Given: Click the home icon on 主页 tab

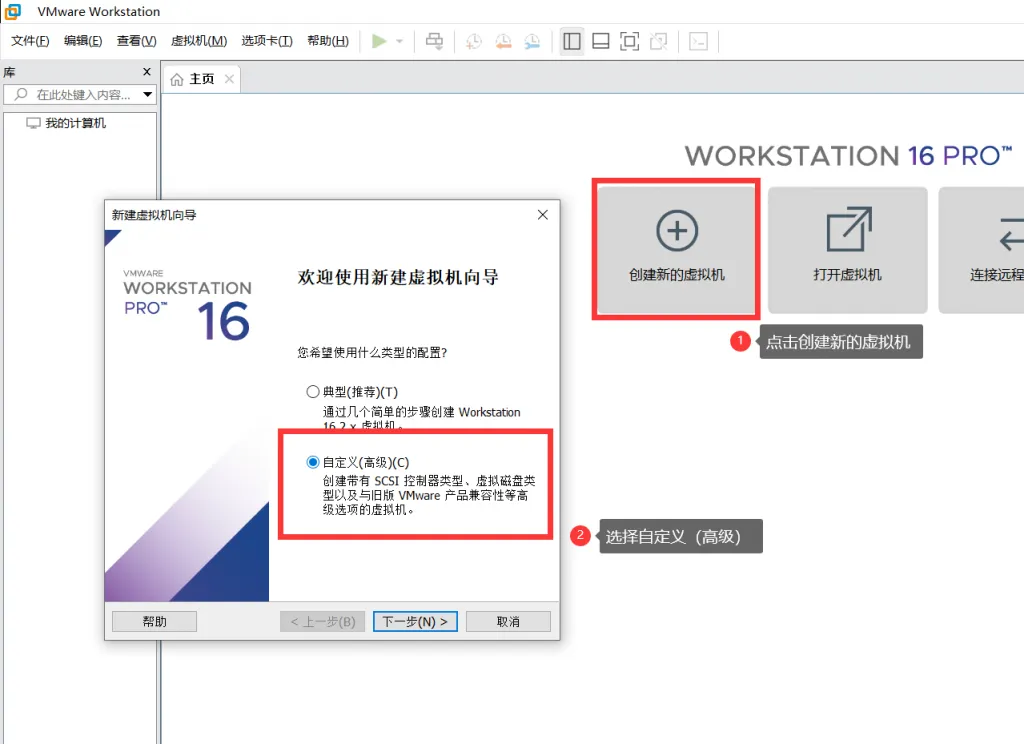Looking at the screenshot, I should click(177, 80).
